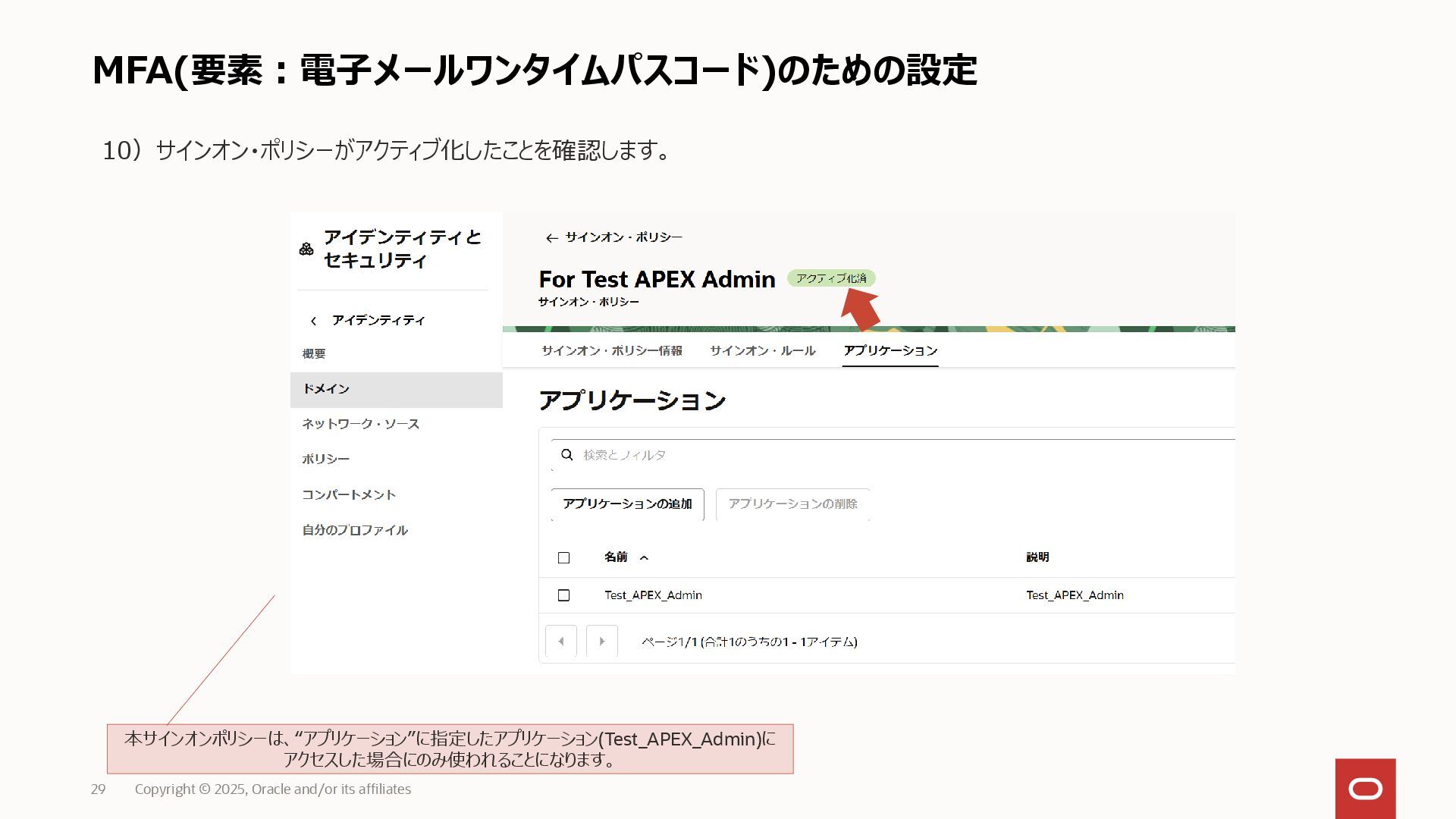Click the slide page number 29
1456x819 pixels.
click(x=99, y=789)
